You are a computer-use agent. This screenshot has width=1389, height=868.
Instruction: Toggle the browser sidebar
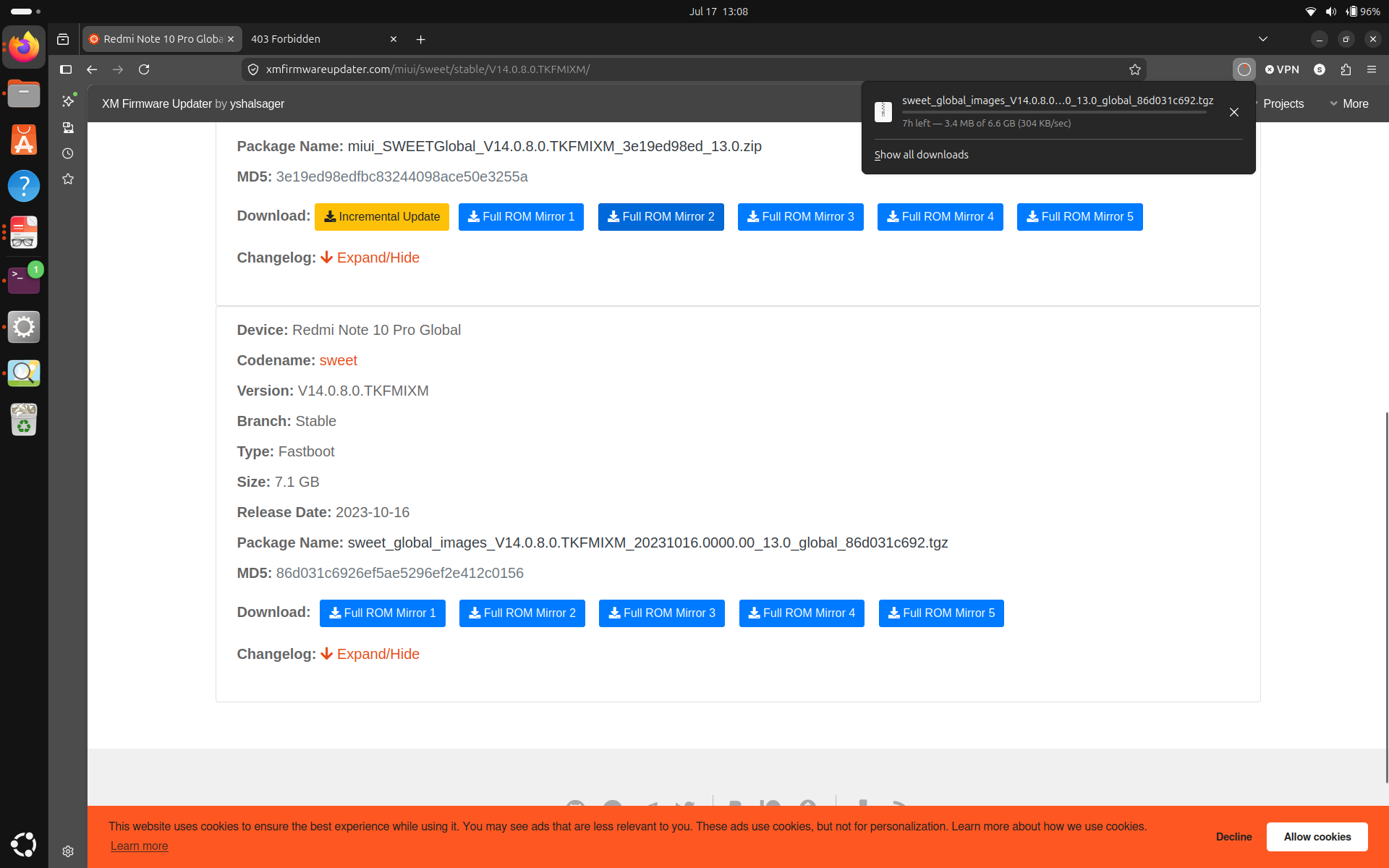tap(66, 69)
